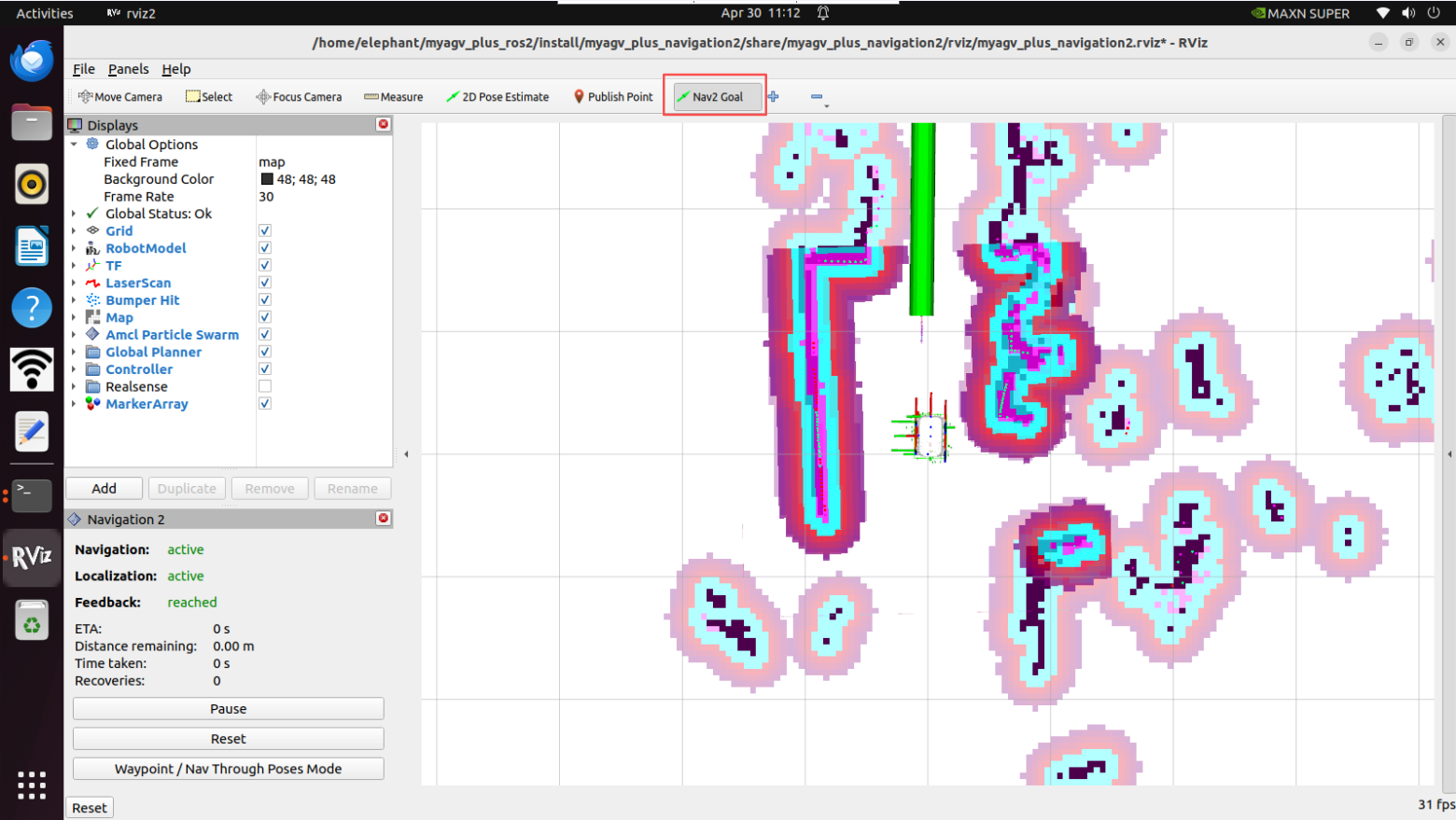Open the File menu
The width and height of the screenshot is (1456, 820).
84,69
